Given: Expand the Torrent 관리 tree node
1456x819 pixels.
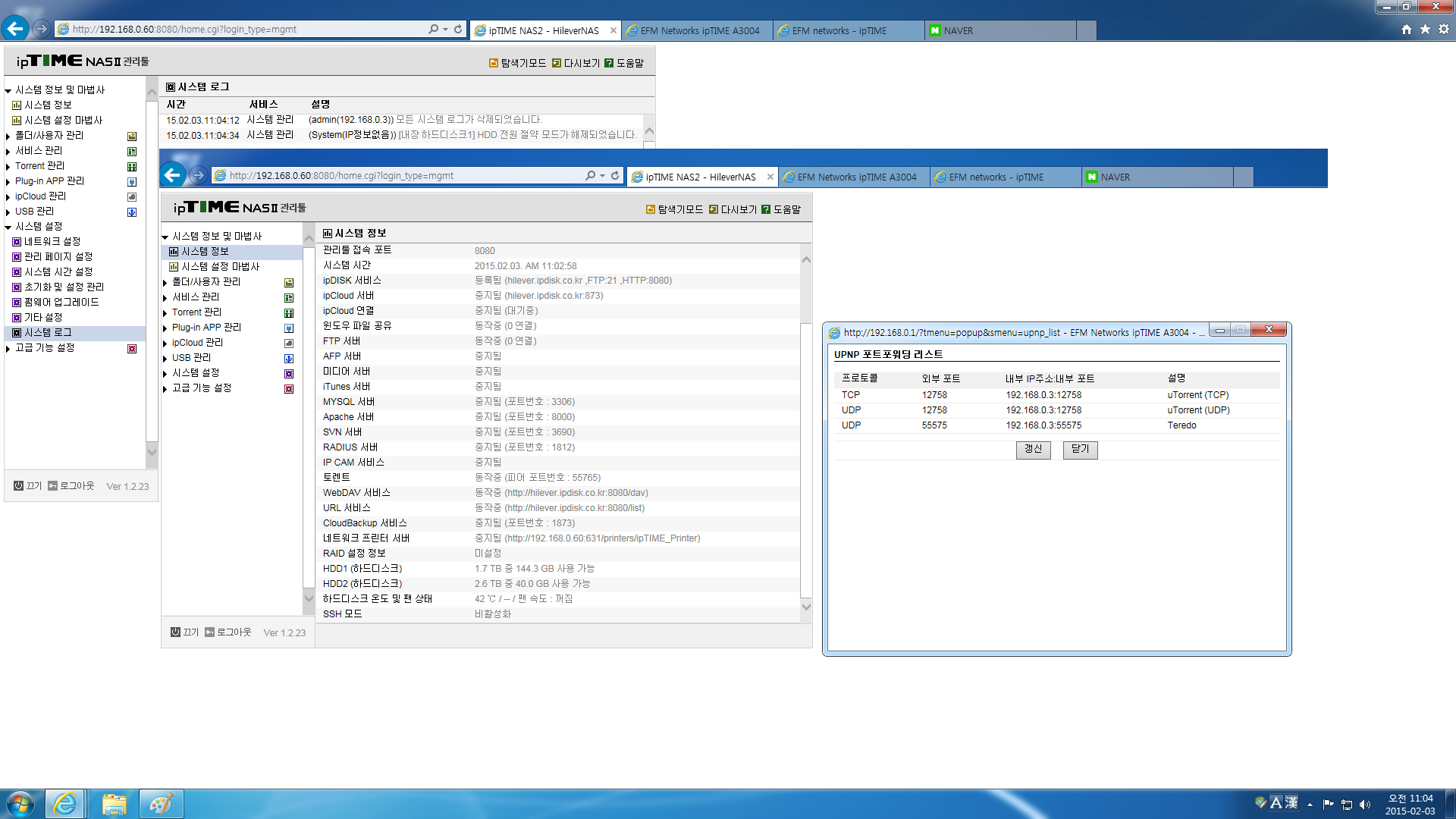Looking at the screenshot, I should (8, 166).
